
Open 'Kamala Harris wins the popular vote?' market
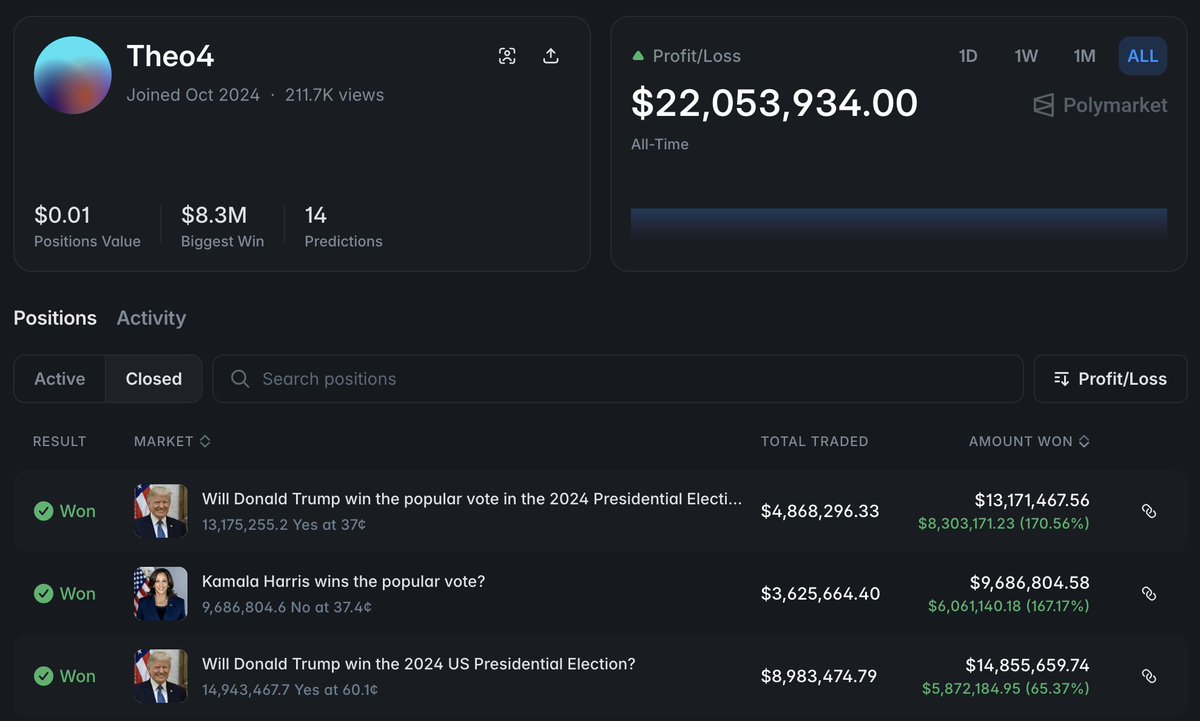point(343,581)
